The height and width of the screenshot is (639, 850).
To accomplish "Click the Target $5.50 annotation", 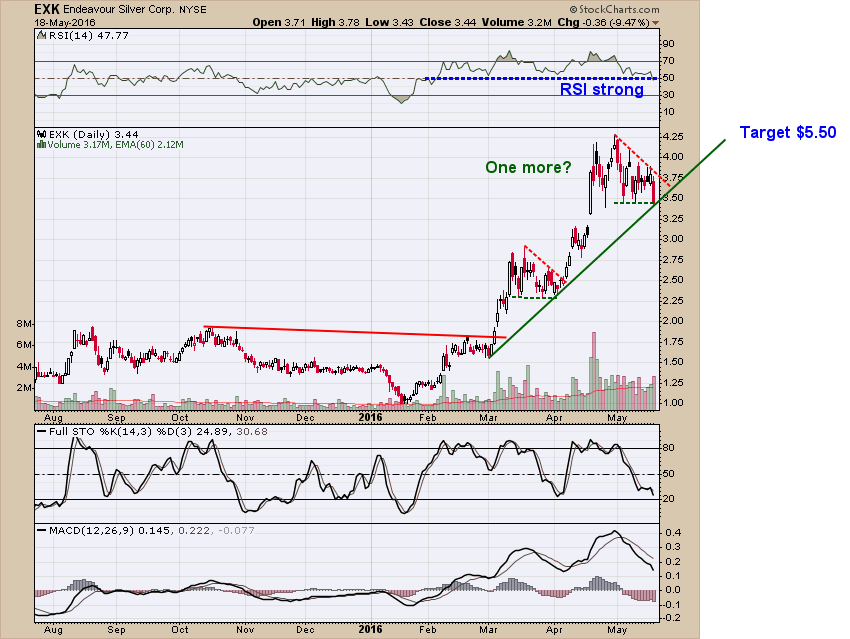I will pos(788,132).
